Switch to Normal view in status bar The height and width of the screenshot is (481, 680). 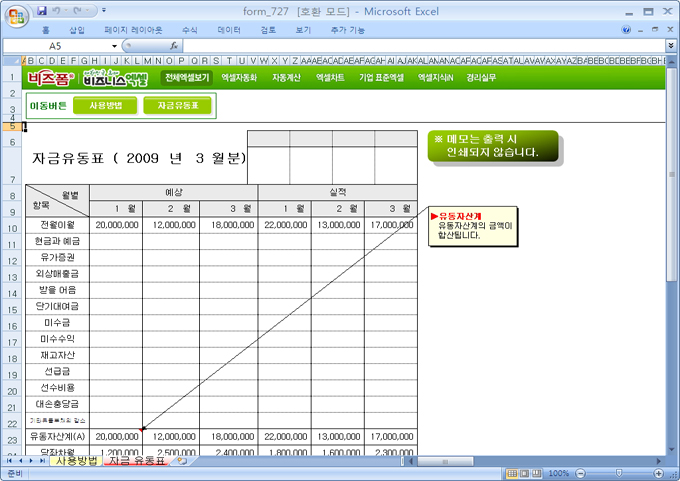pos(511,472)
